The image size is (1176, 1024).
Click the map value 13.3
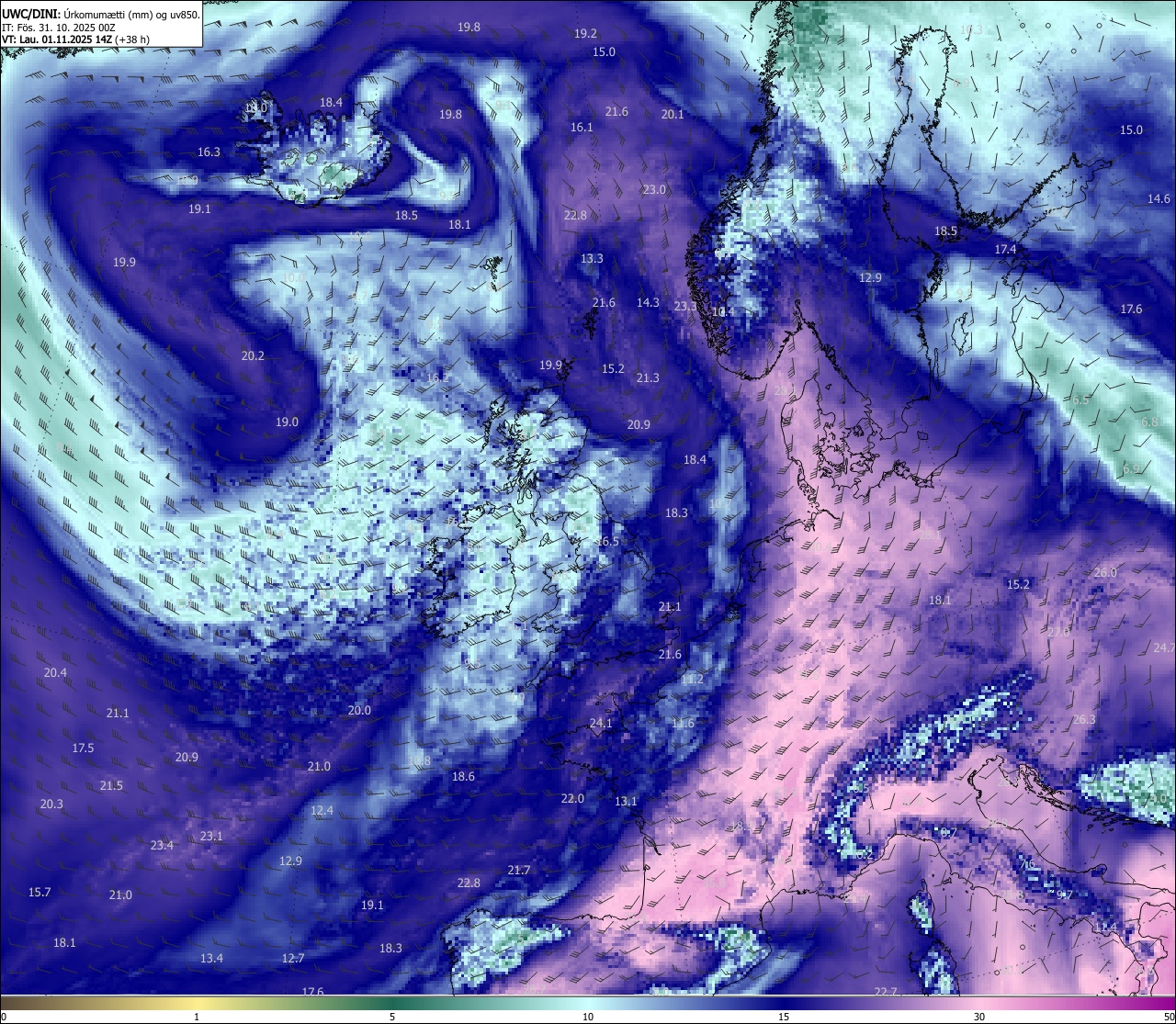point(592,258)
